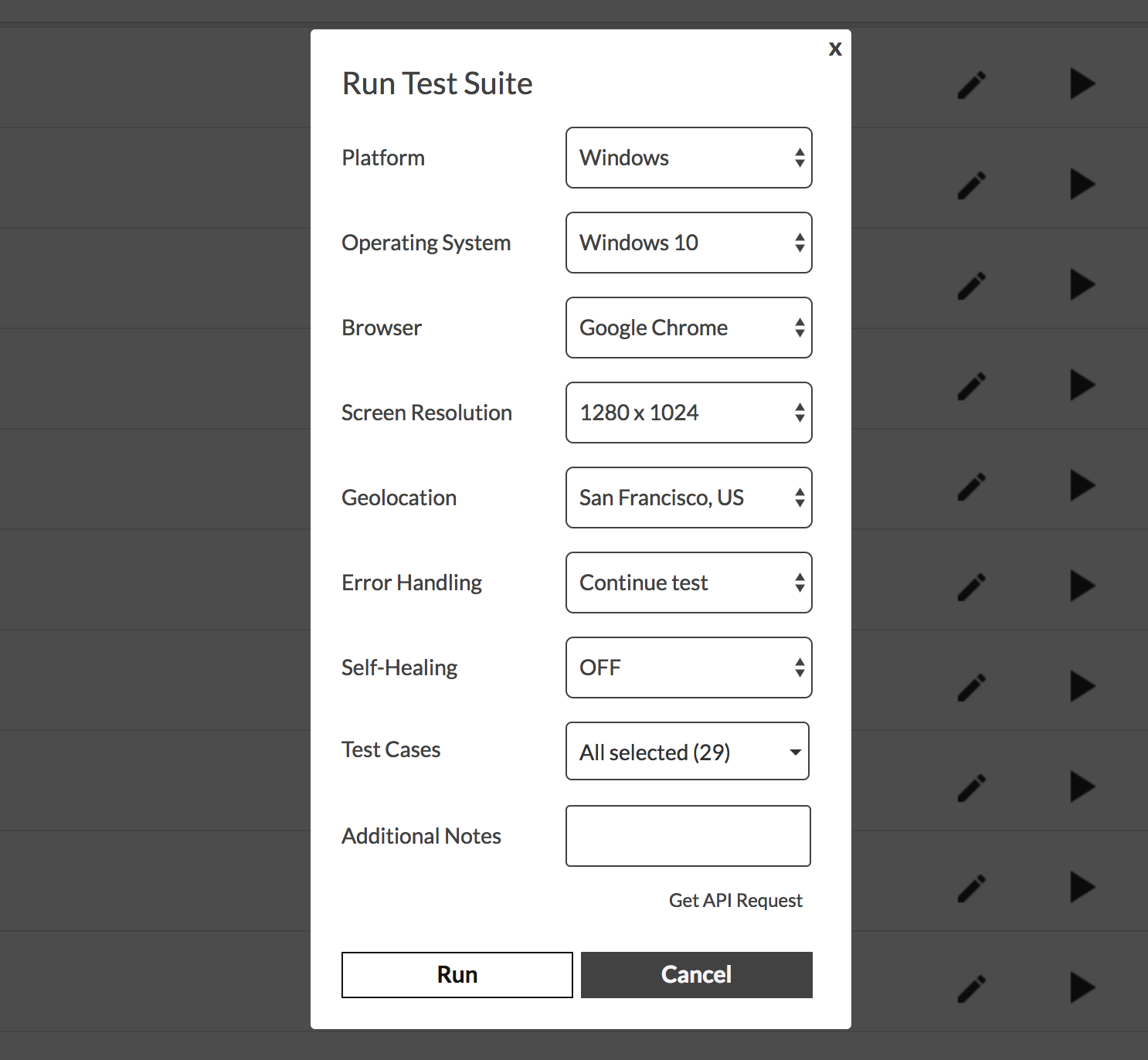The height and width of the screenshot is (1060, 1148).
Task: Click the edit pencil icon in the bottom row
Action: tap(972, 989)
